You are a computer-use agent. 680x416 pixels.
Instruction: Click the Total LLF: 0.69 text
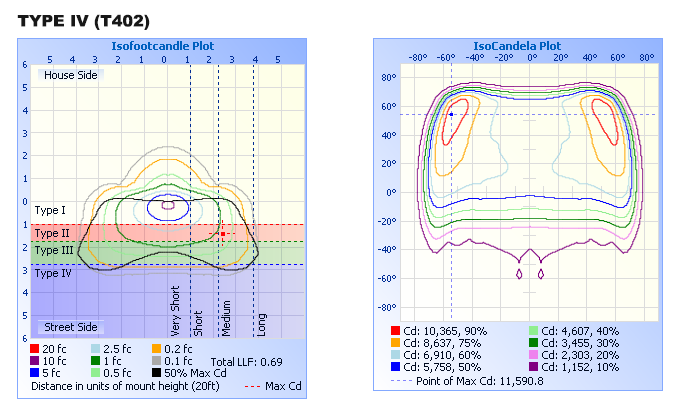coord(246,360)
